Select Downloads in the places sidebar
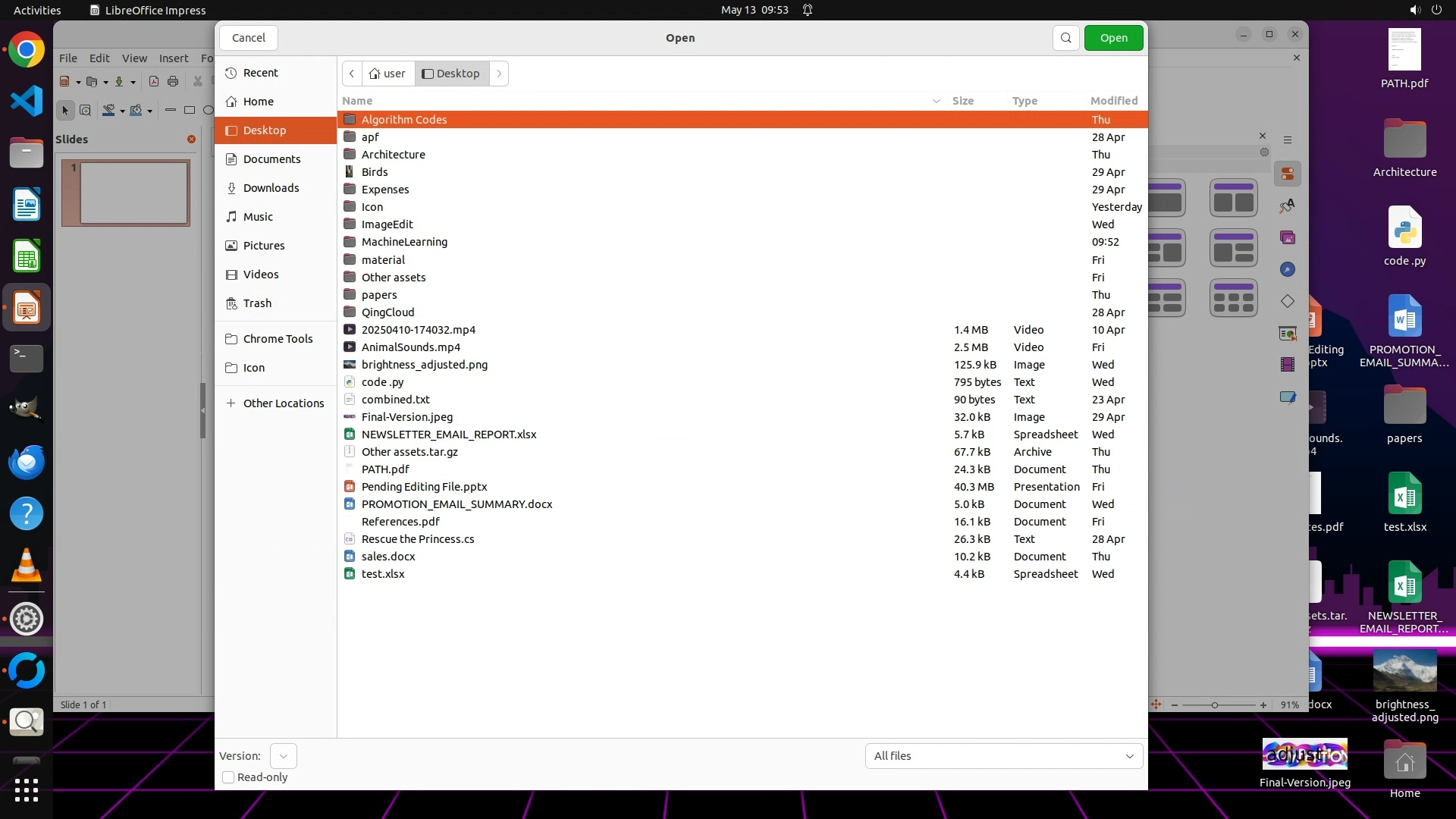Image resolution: width=1456 pixels, height=819 pixels. (271, 188)
